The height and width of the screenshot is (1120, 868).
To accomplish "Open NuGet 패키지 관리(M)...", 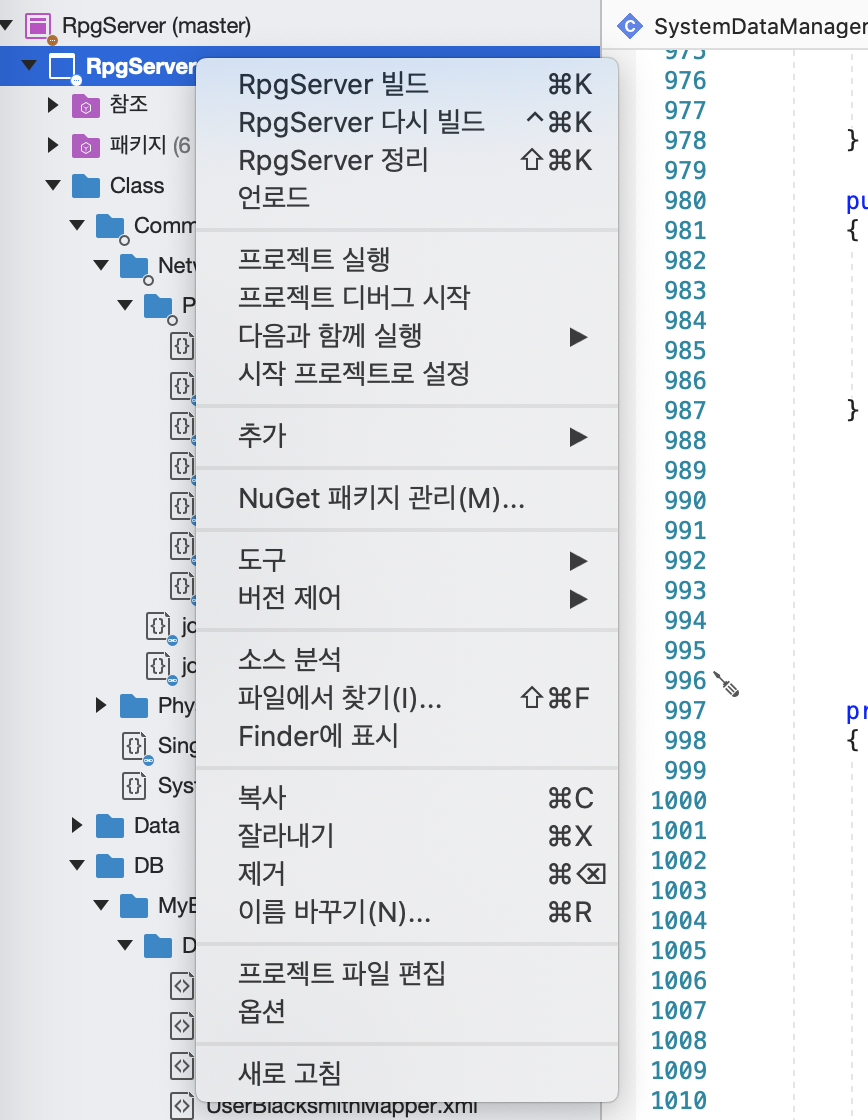I will click(x=406, y=499).
